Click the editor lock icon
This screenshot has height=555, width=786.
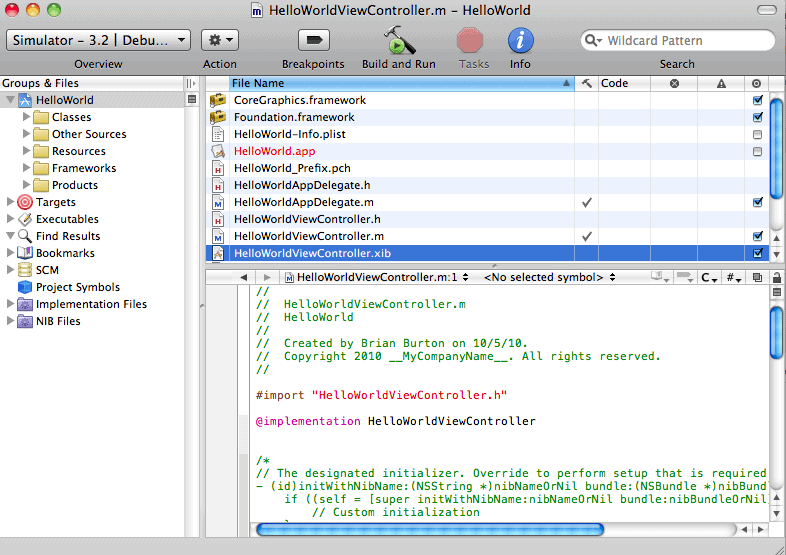777,277
